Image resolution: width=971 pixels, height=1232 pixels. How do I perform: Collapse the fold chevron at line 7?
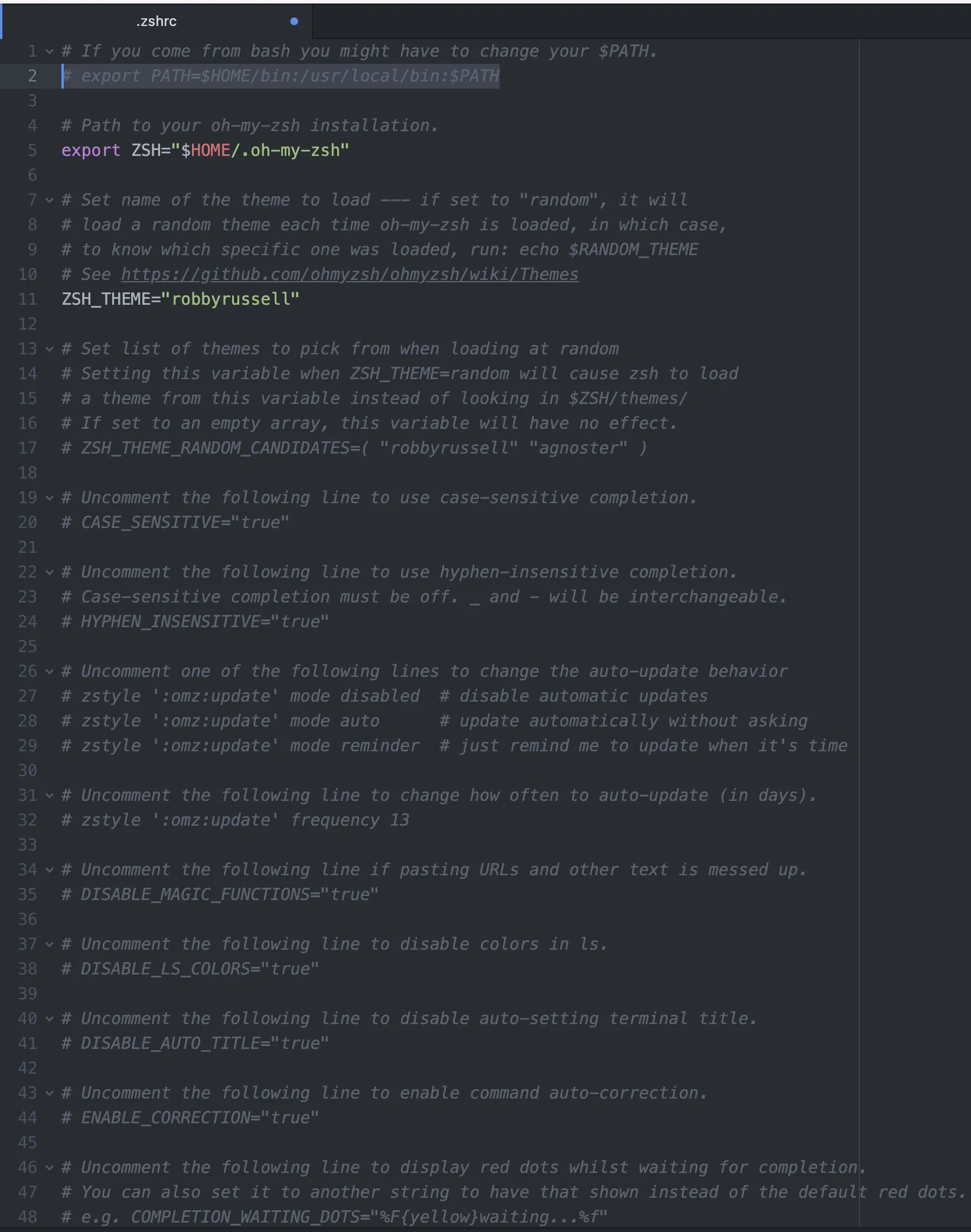click(x=50, y=200)
